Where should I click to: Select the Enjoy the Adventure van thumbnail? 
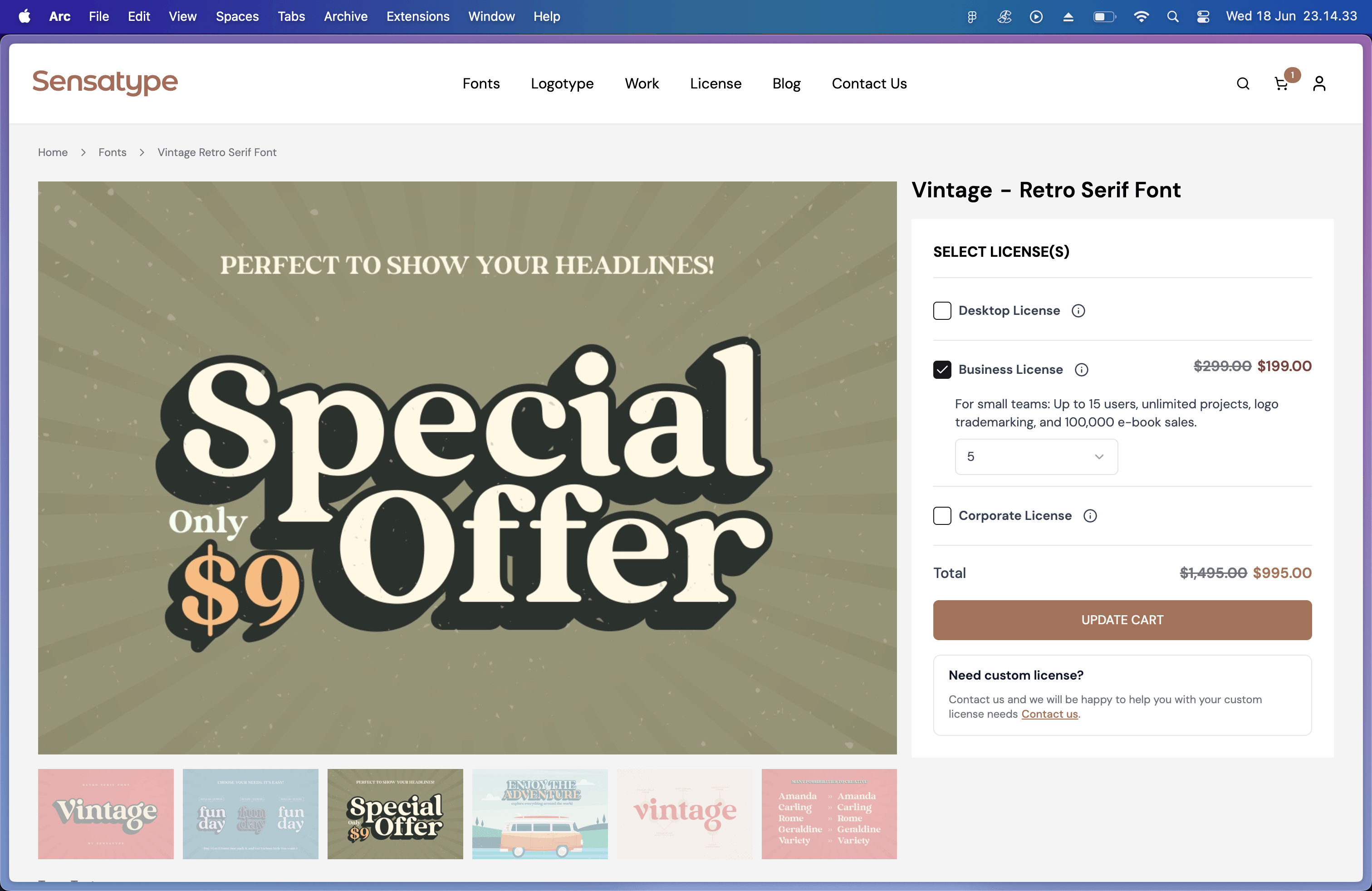click(539, 814)
